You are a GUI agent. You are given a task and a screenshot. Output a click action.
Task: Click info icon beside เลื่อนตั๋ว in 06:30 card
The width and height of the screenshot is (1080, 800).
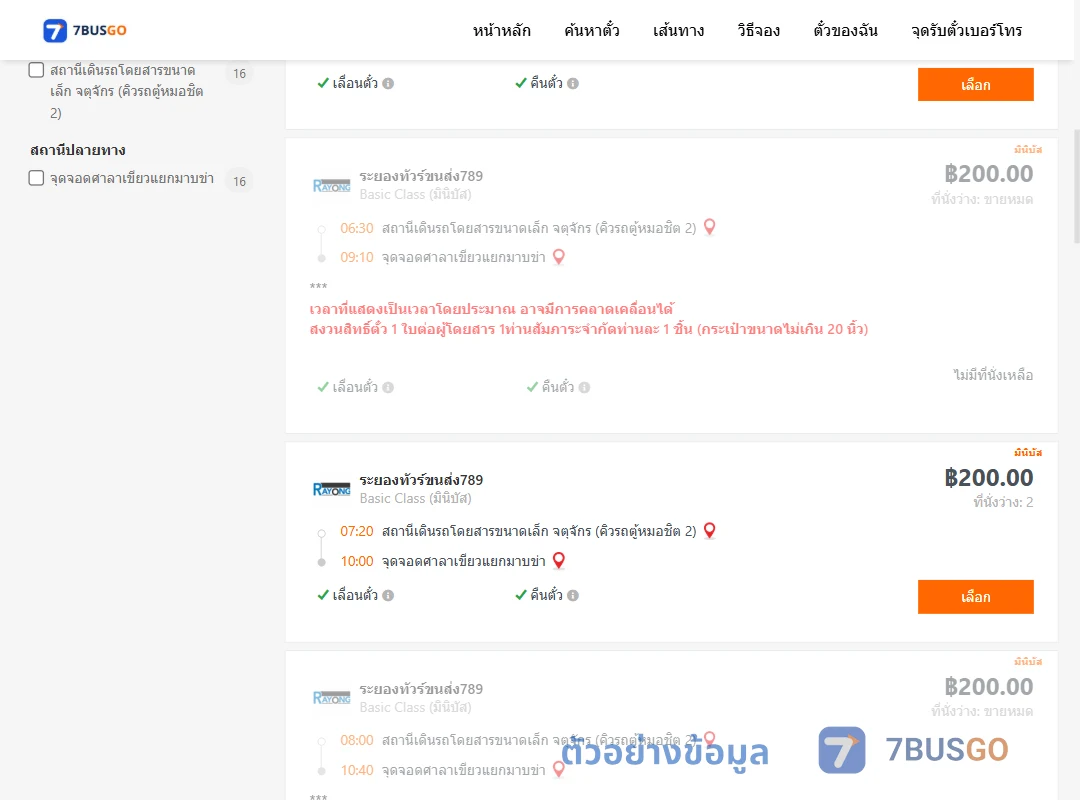[x=388, y=387]
